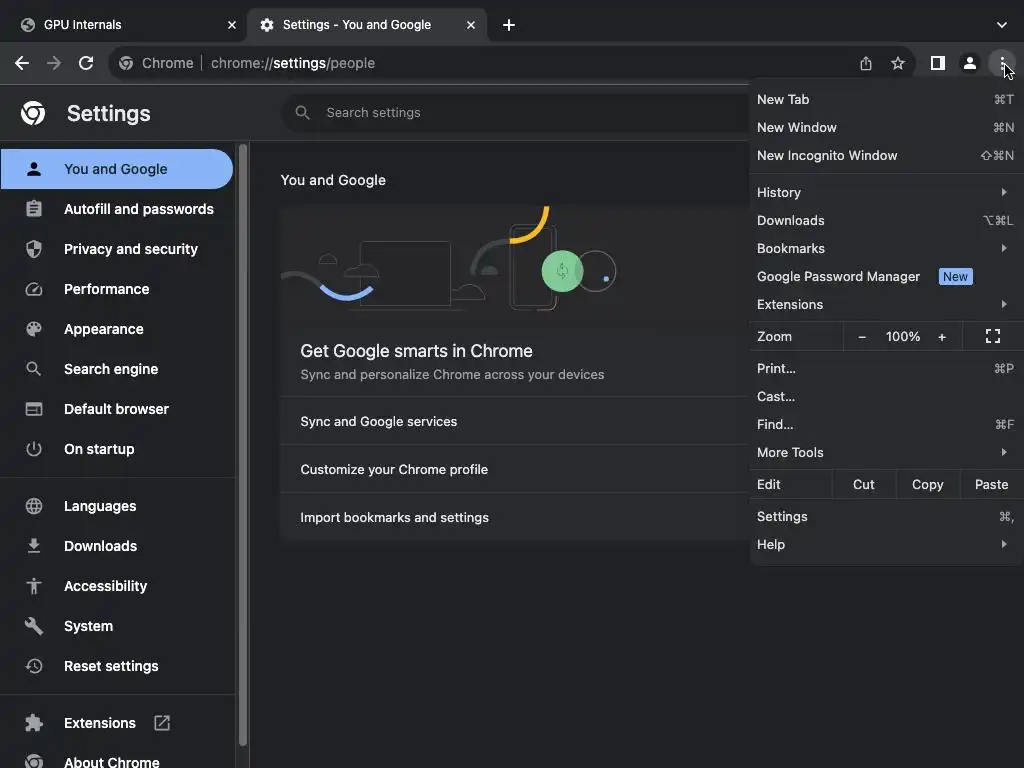The image size is (1024, 768).
Task: Open Autofill and passwords section
Action: 116,209
